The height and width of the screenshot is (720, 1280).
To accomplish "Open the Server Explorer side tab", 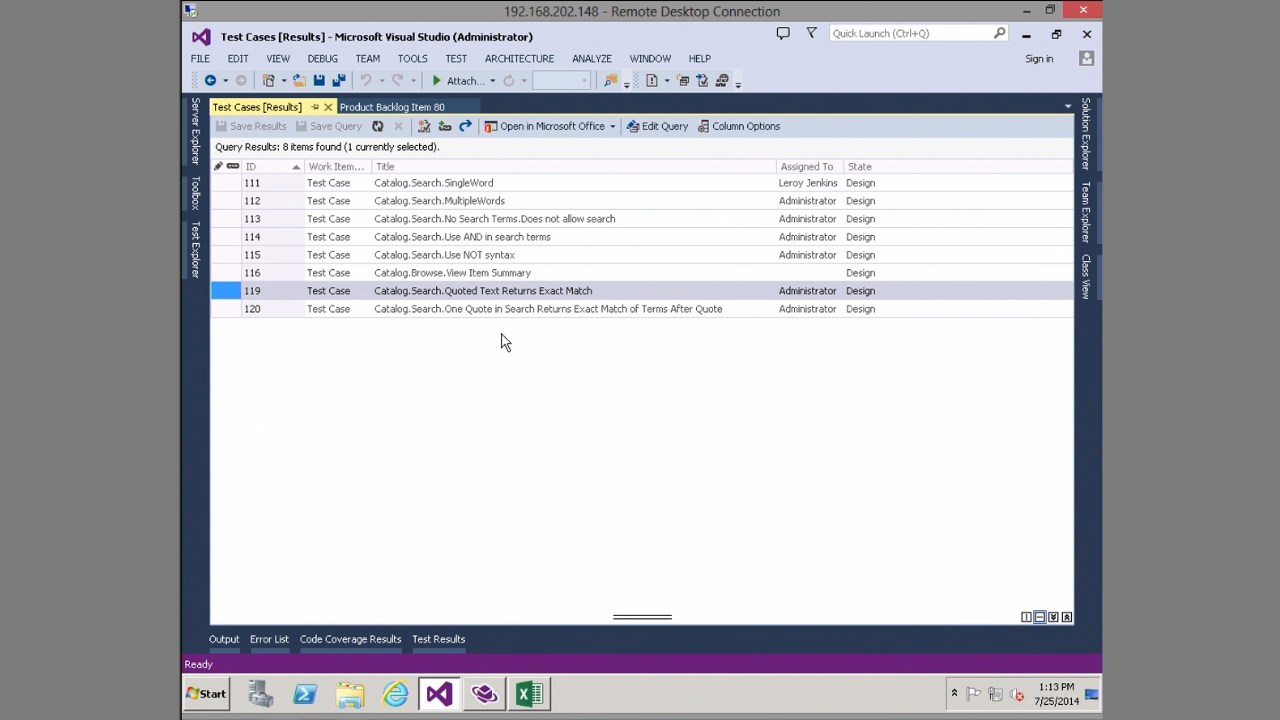I will 195,131.
